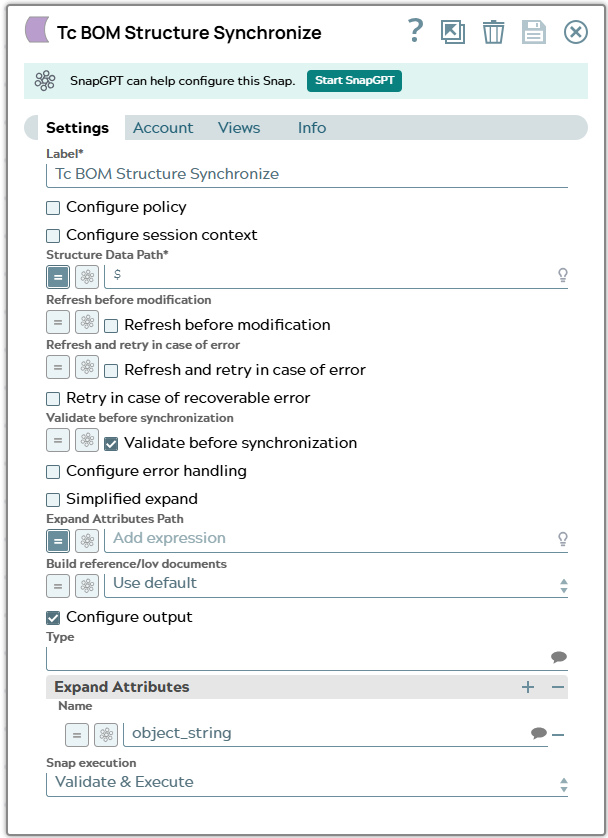Open the Snap execution dropdown
The image size is (608, 838).
tap(307, 783)
